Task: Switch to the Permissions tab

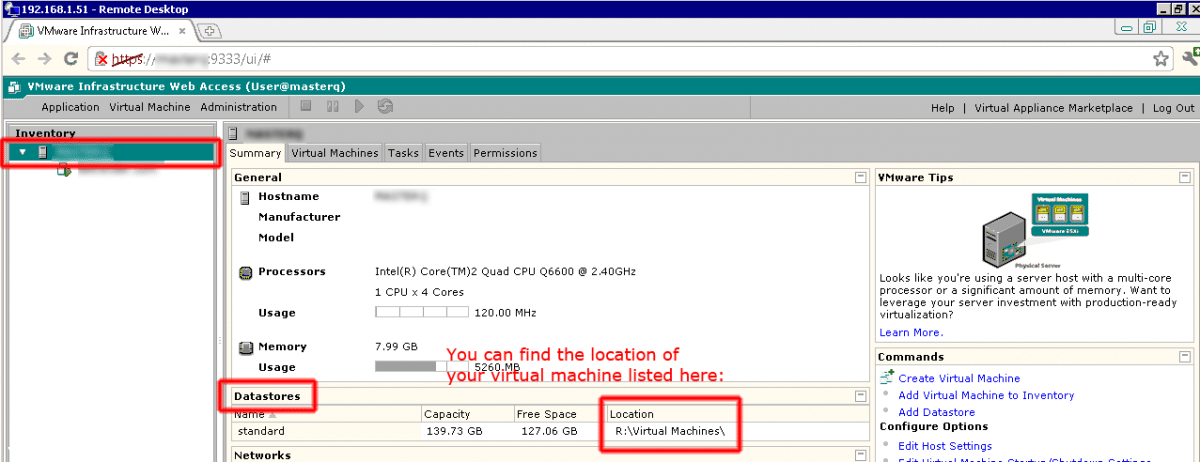Action: [505, 153]
